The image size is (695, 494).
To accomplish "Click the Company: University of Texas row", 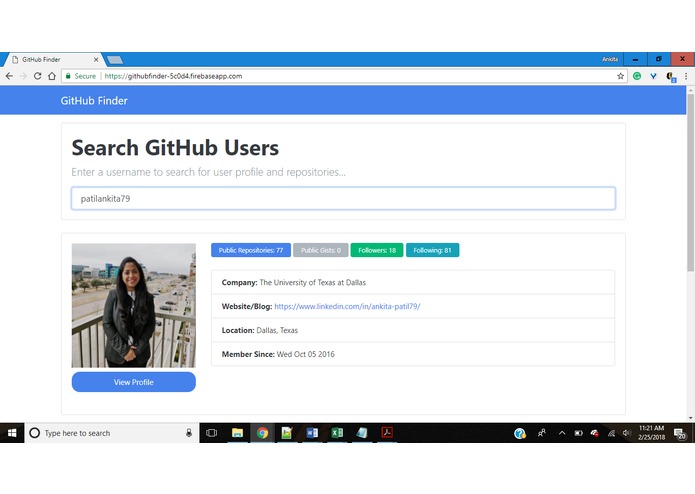I will pyautogui.click(x=413, y=282).
